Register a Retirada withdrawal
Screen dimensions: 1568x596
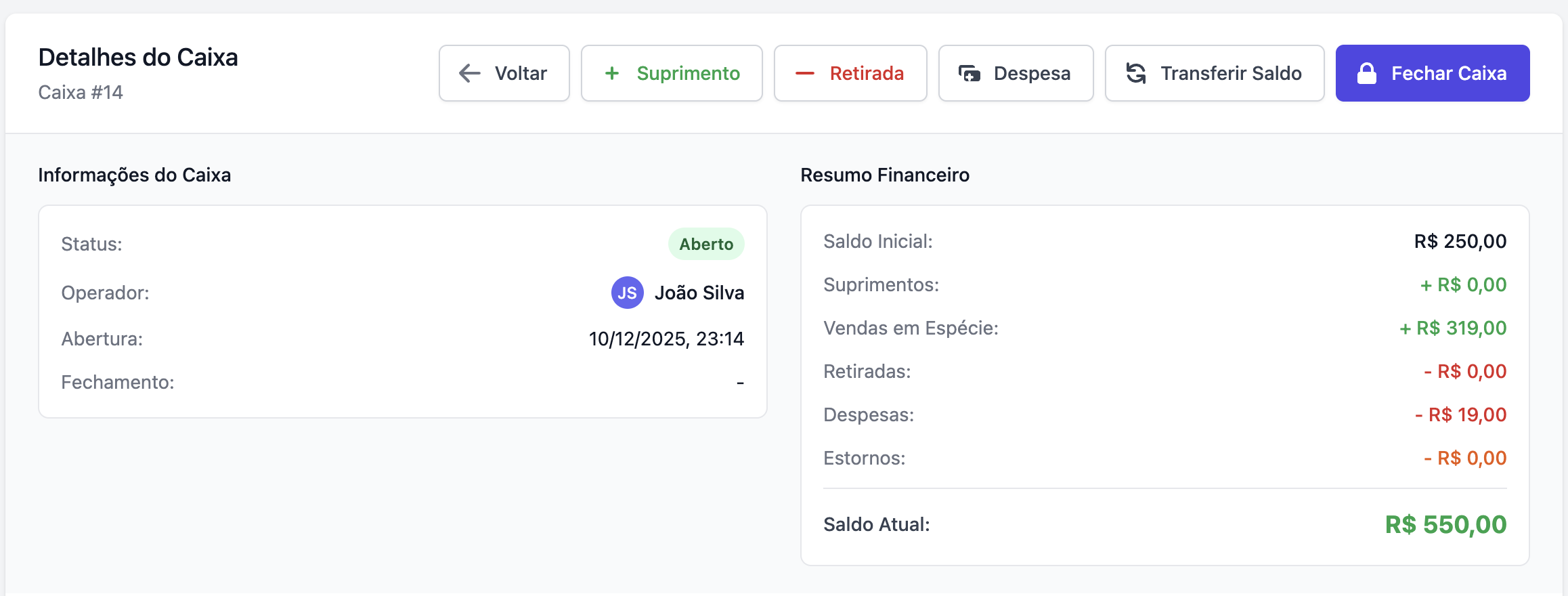point(850,73)
